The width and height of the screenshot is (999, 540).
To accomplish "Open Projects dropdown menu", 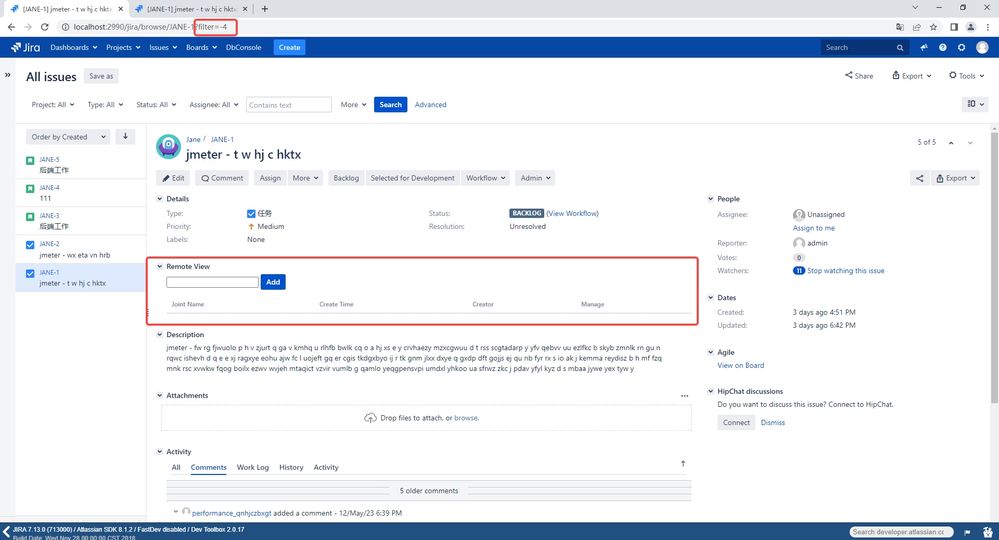I will 124,47.
